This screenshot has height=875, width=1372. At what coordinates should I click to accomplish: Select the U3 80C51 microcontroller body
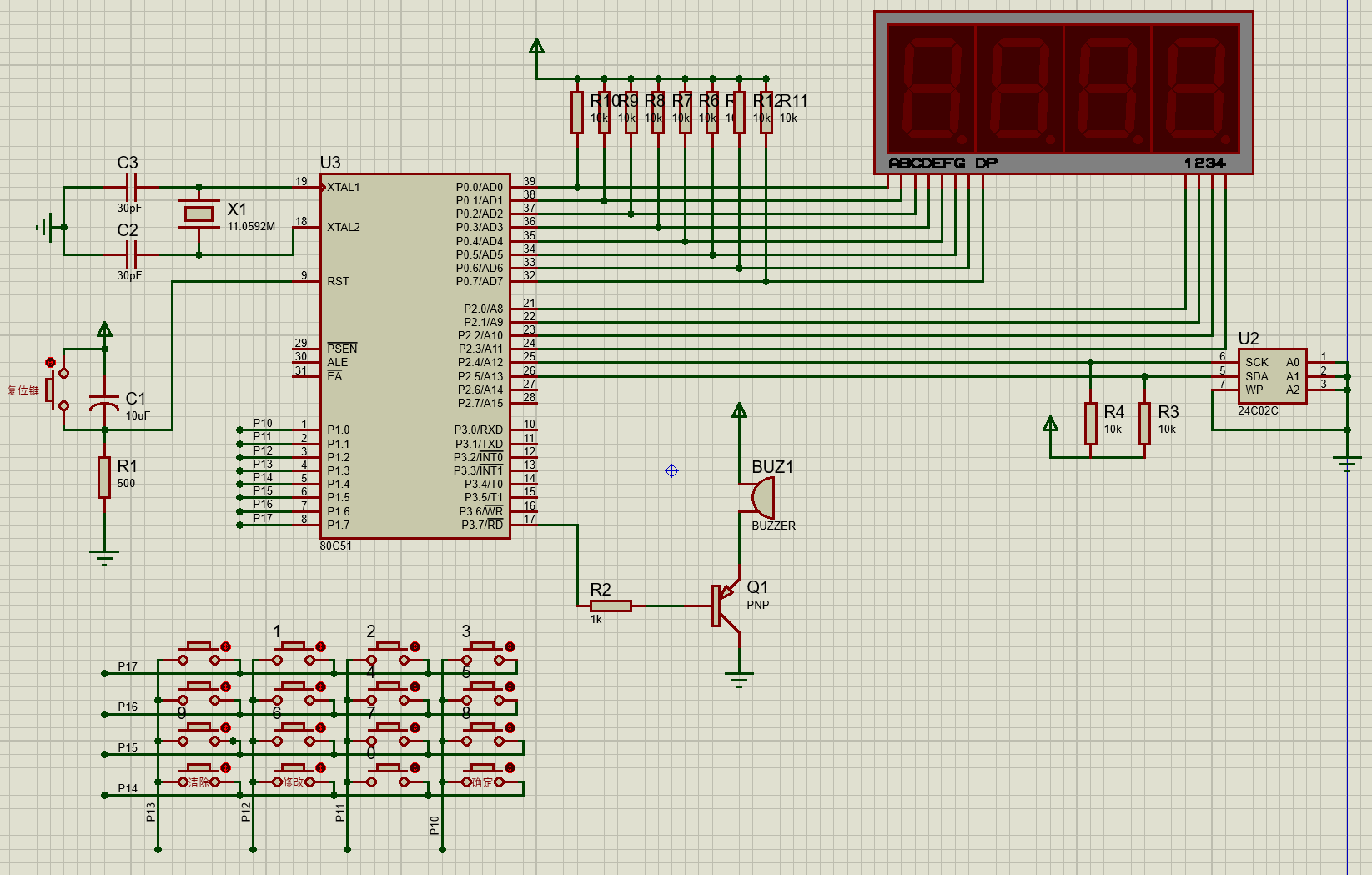415,356
